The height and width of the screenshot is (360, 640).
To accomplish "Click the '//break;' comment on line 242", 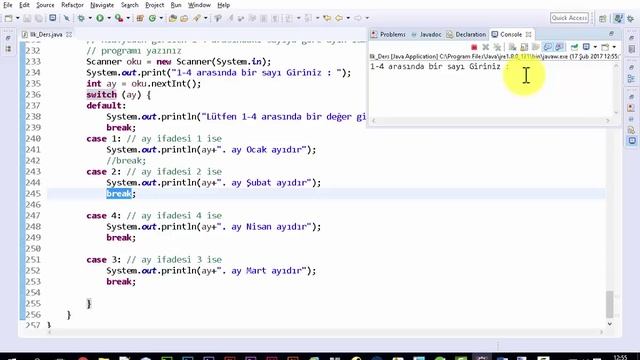I will coord(126,160).
